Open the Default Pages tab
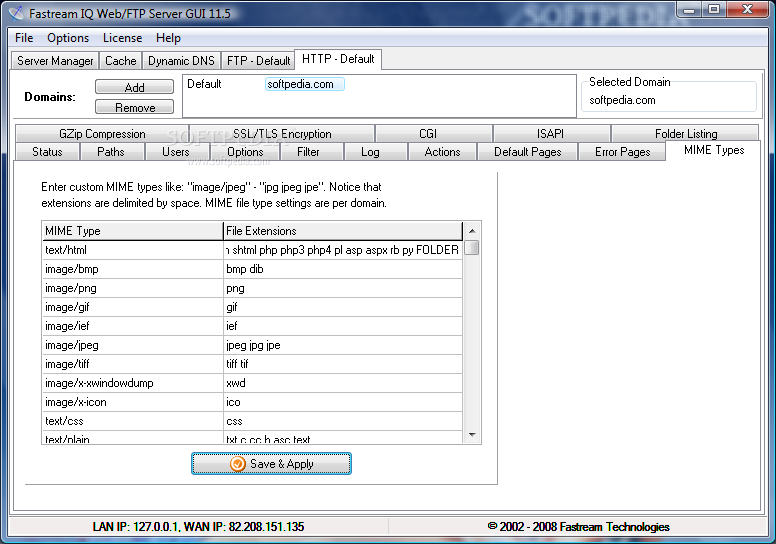This screenshot has height=544, width=776. (528, 151)
